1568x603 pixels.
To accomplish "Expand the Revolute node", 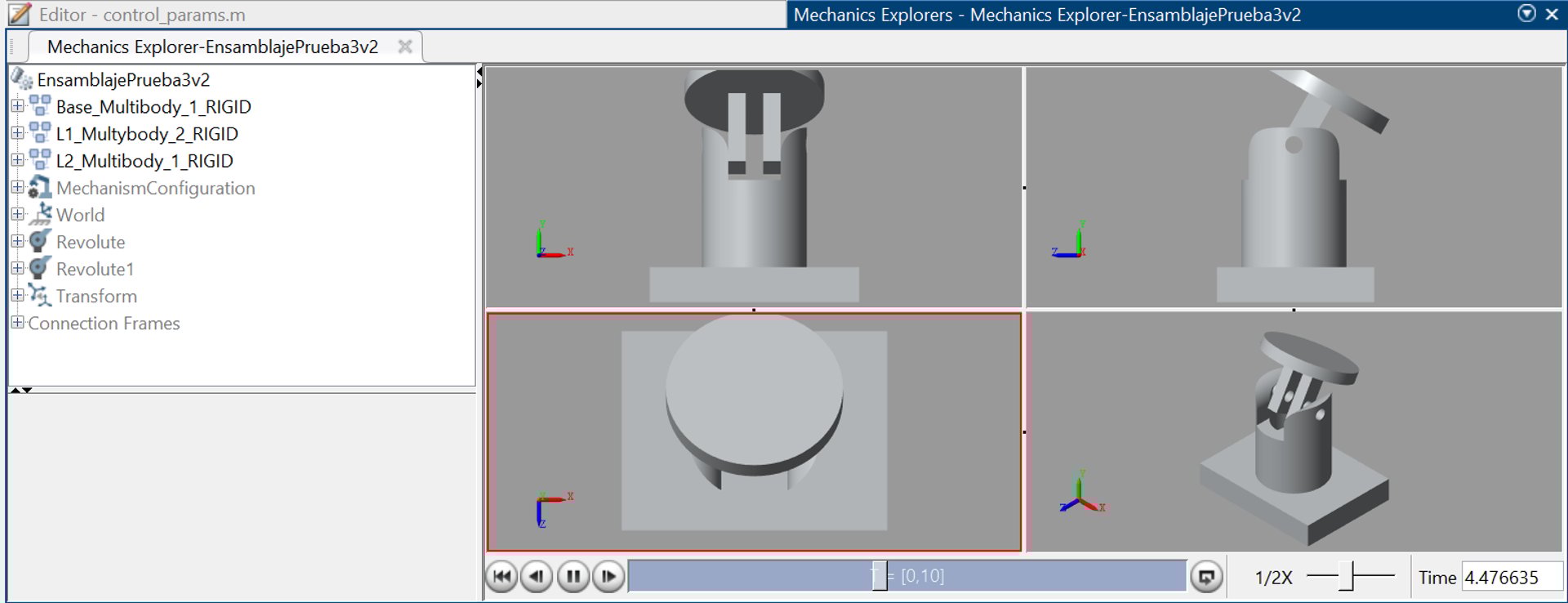I will coord(17,241).
